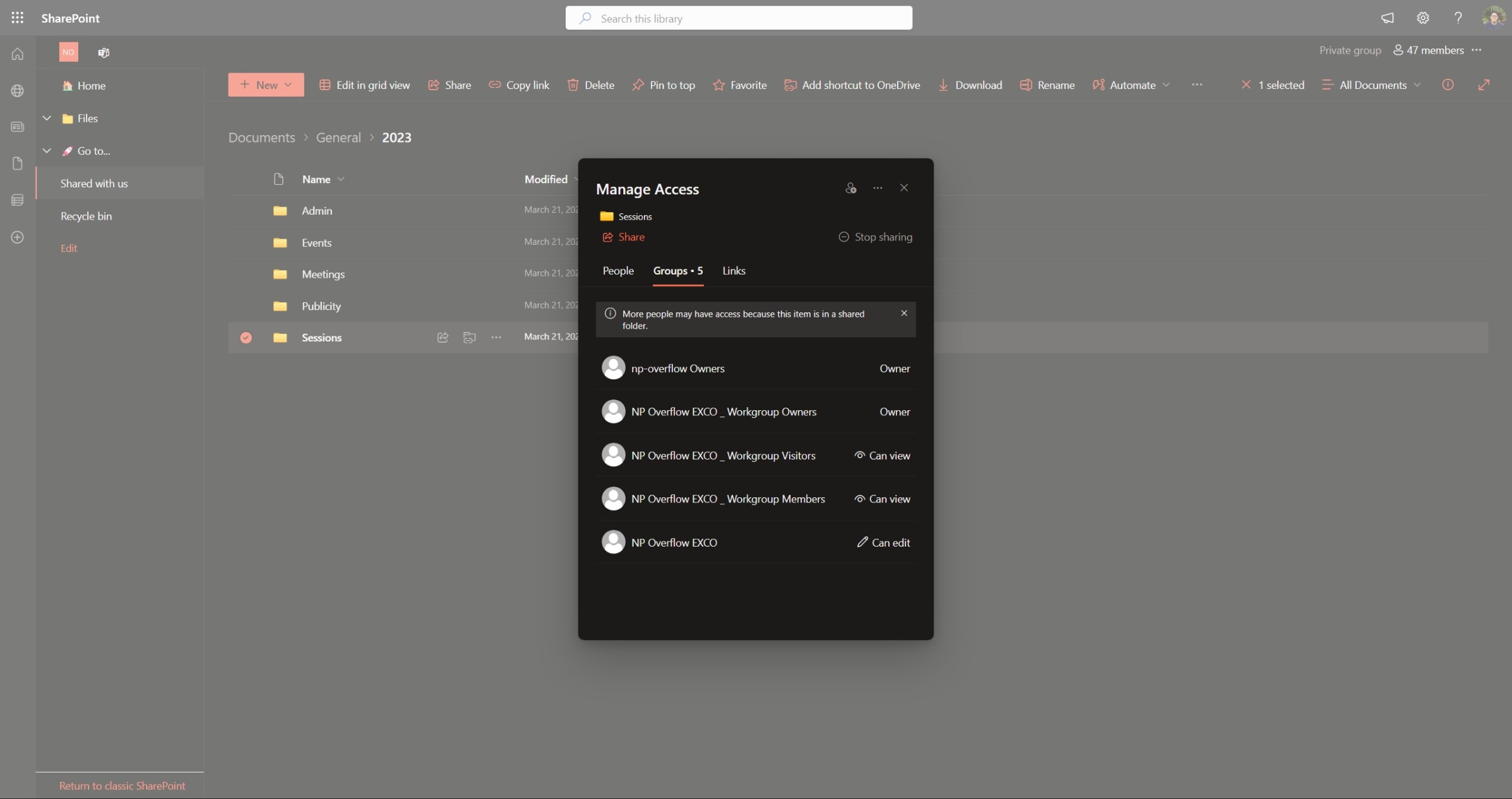The height and width of the screenshot is (799, 1512).
Task: Open the Teams icon beside site logo
Action: coord(104,52)
